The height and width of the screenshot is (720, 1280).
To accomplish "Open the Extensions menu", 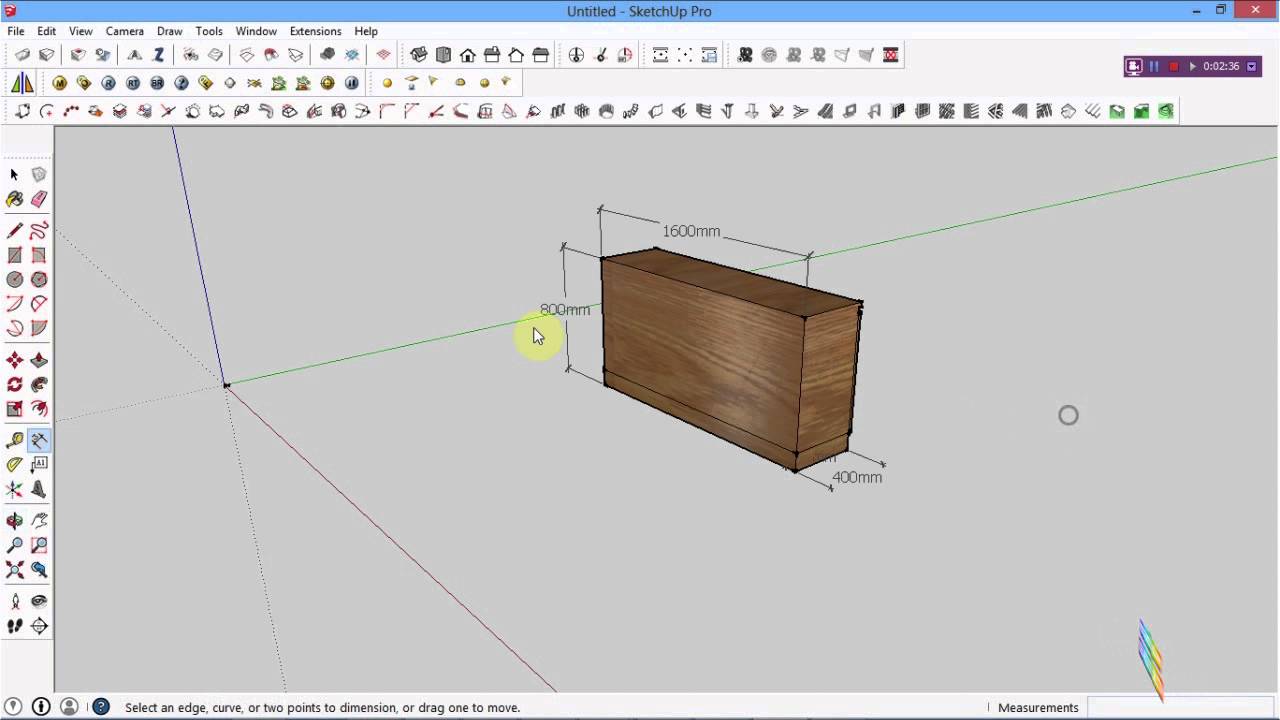I will point(315,31).
